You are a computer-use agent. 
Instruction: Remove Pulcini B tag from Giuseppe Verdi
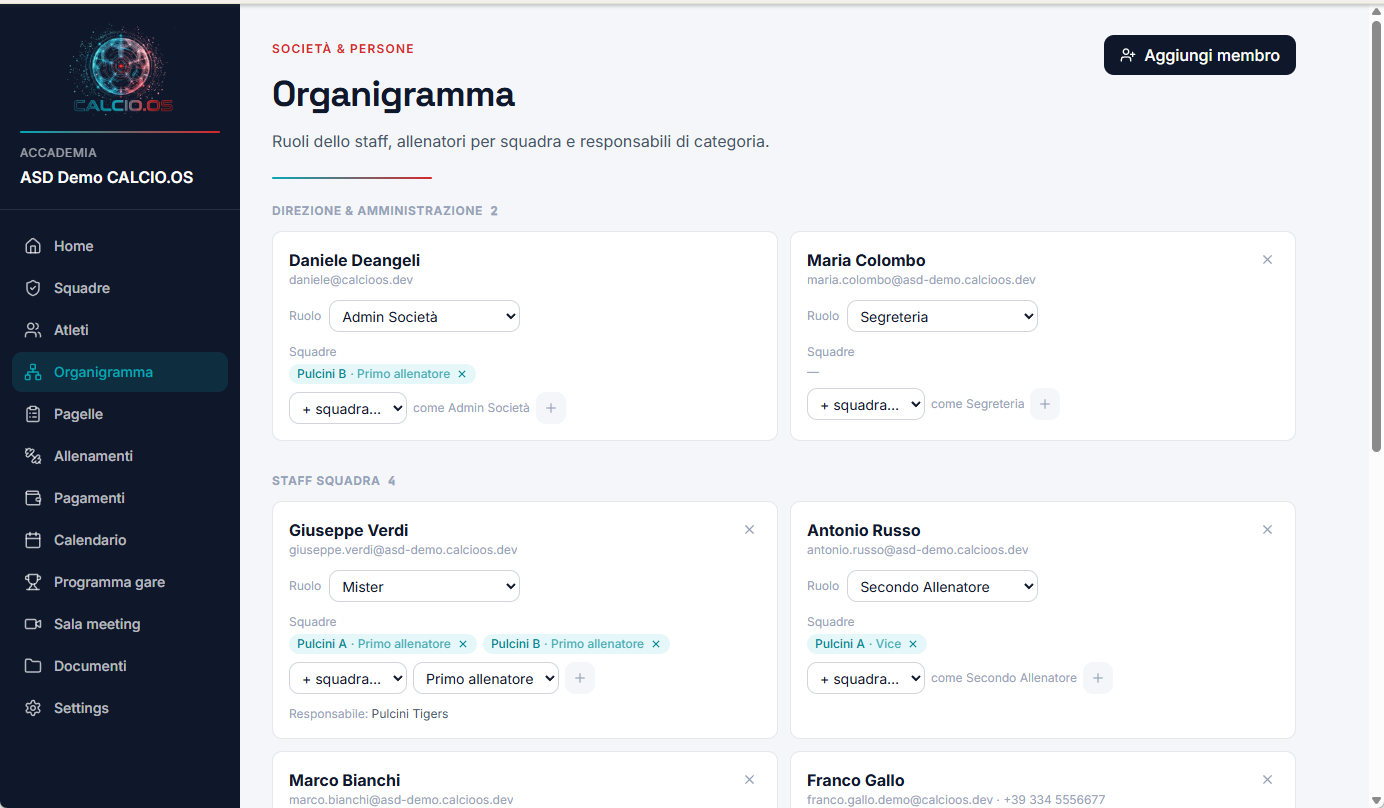[656, 644]
